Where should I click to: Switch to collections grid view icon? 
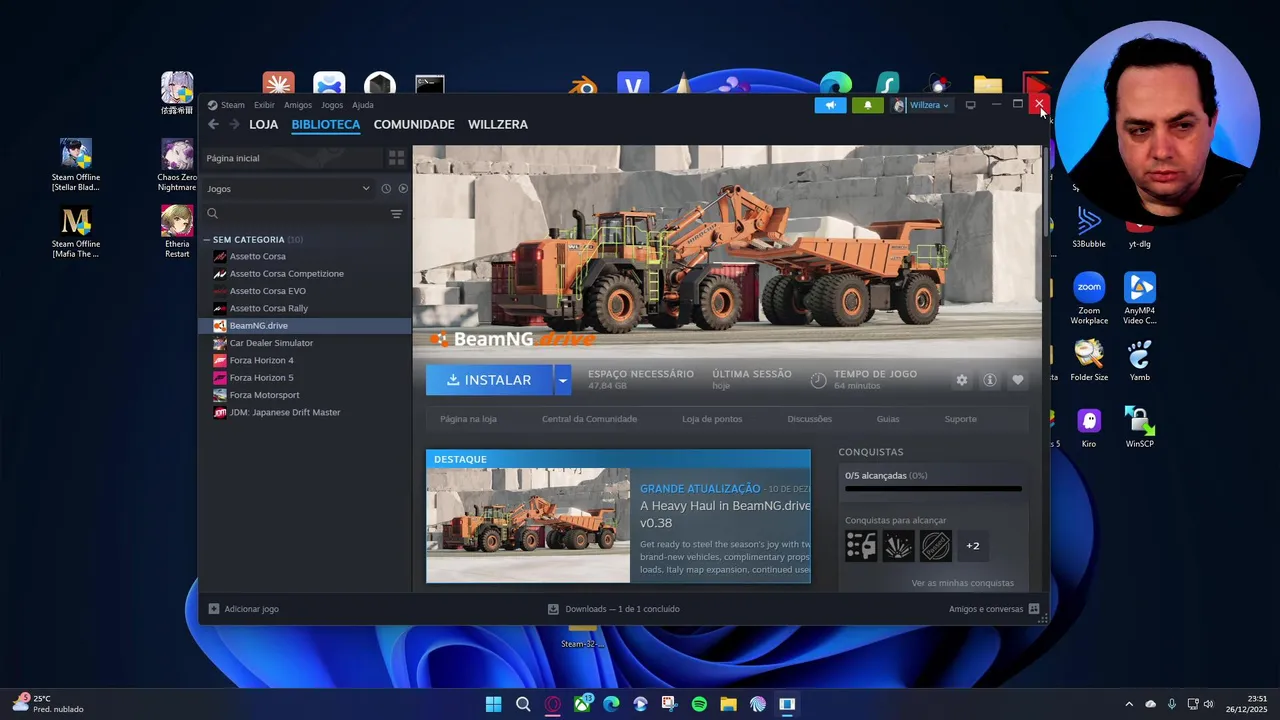point(396,158)
